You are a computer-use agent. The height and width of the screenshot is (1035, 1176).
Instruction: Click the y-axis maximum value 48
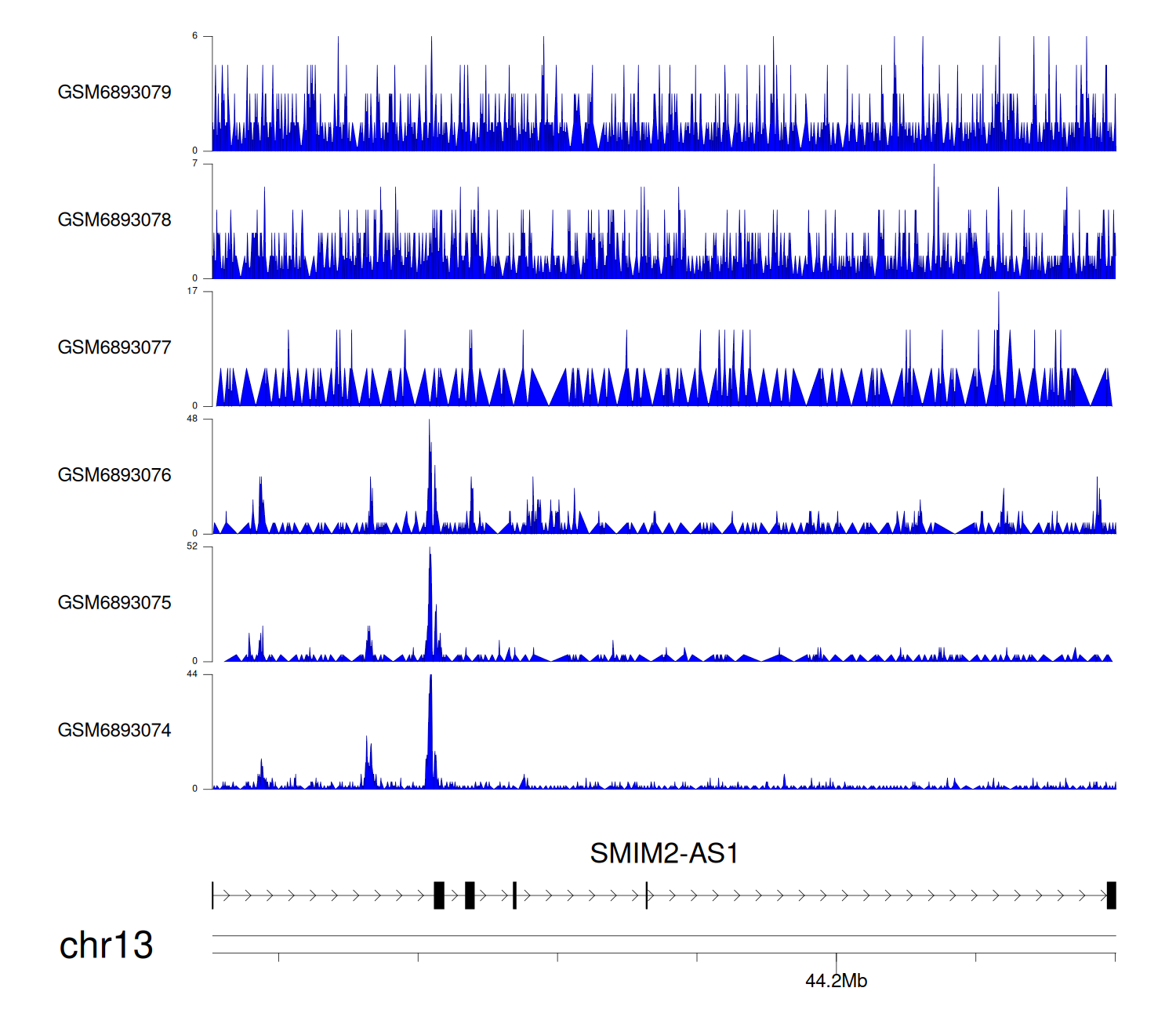(192, 419)
